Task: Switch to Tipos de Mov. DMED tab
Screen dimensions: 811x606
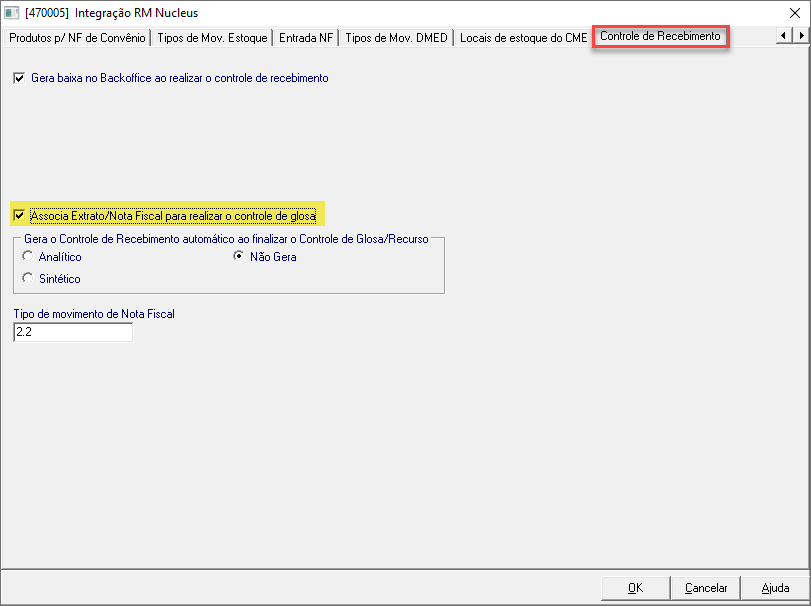Action: click(x=396, y=38)
